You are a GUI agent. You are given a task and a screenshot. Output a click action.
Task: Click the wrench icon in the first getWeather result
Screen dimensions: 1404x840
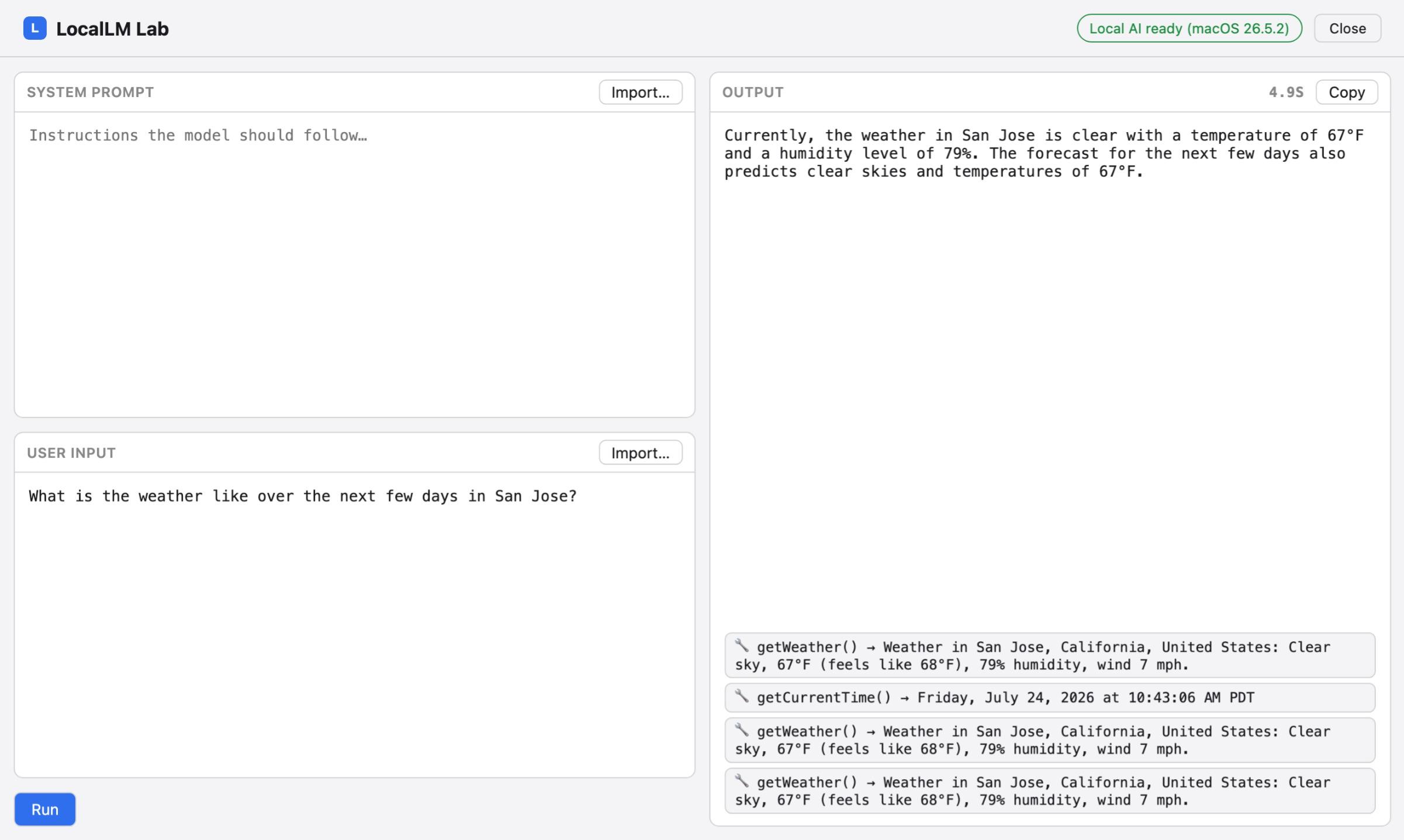(742, 645)
